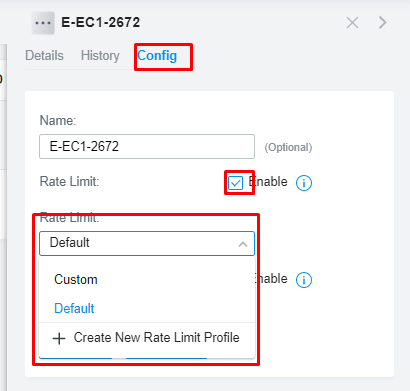Click the E-EC1-2672 panel title text
This screenshot has width=410, height=391.
click(101, 23)
